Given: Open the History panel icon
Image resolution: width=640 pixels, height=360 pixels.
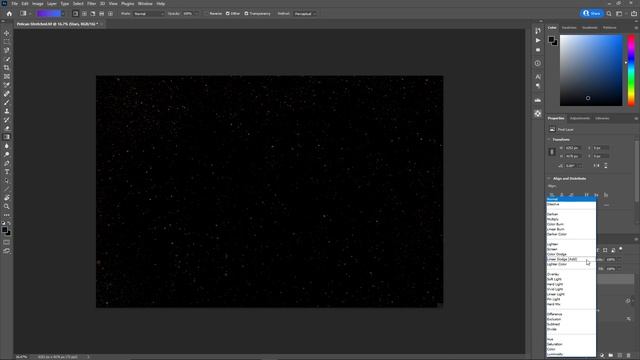Looking at the screenshot, I should pyautogui.click(x=538, y=31).
